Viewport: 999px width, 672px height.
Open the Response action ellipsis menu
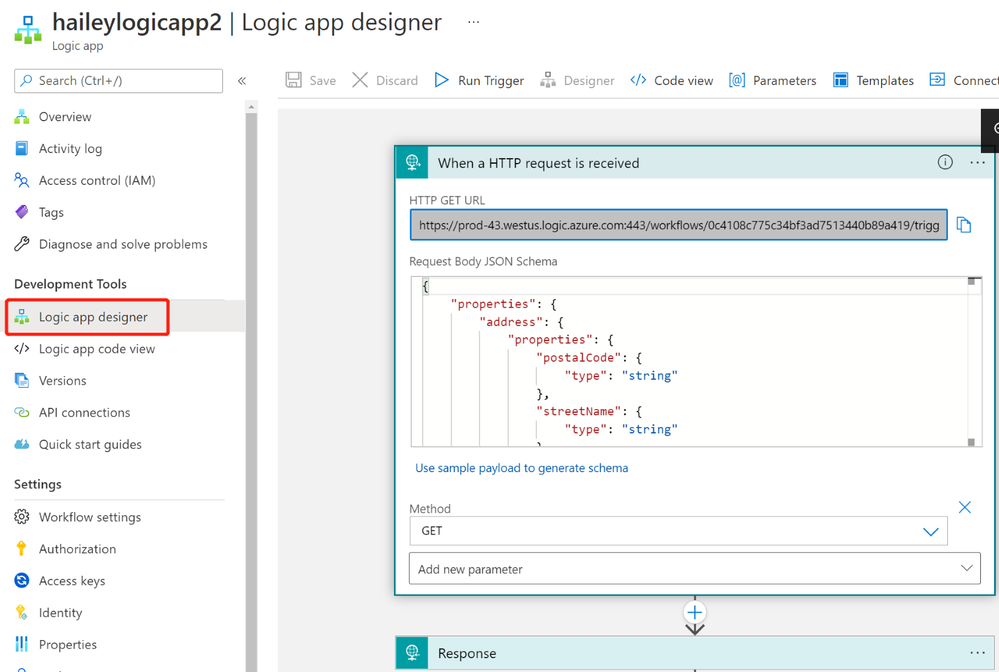(977, 653)
